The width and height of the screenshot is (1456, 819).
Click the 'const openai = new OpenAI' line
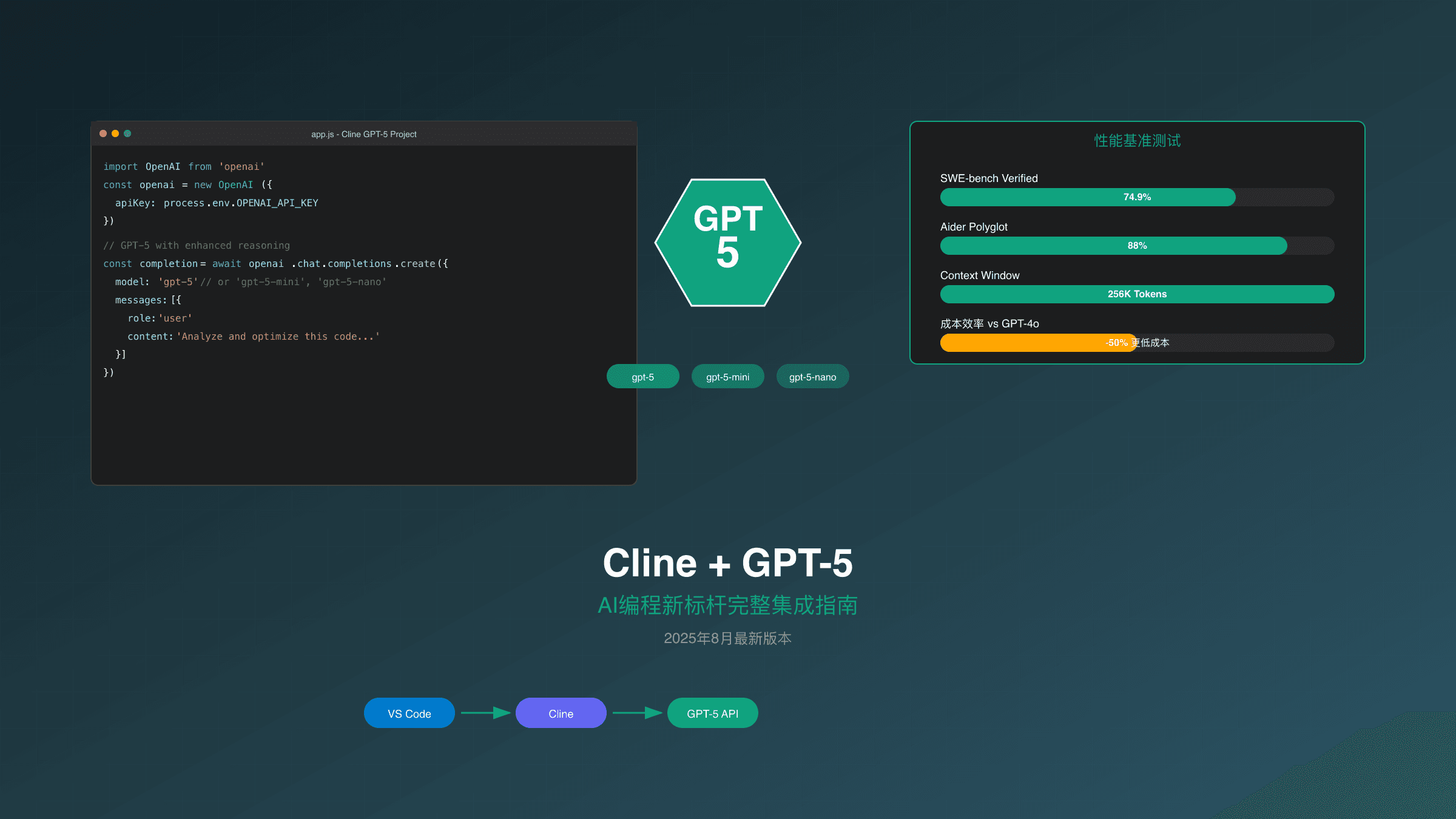(x=188, y=185)
